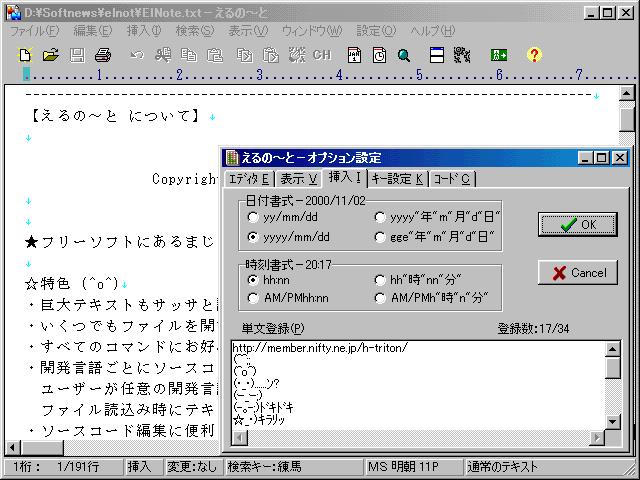The height and width of the screenshot is (480, 640).
Task: Select the ☆_-)キラリッ phrase entry
Action: click(259, 419)
